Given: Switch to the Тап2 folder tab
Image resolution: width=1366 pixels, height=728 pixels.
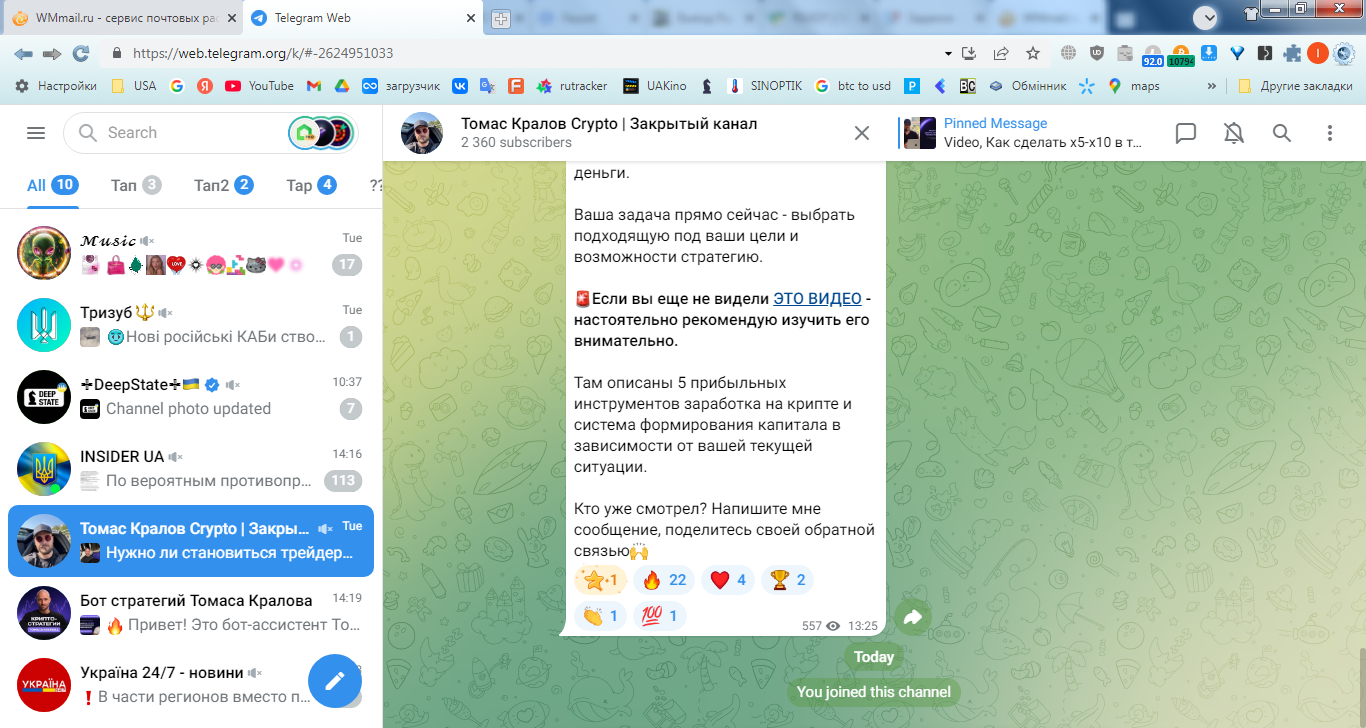Looking at the screenshot, I should tap(223, 185).
